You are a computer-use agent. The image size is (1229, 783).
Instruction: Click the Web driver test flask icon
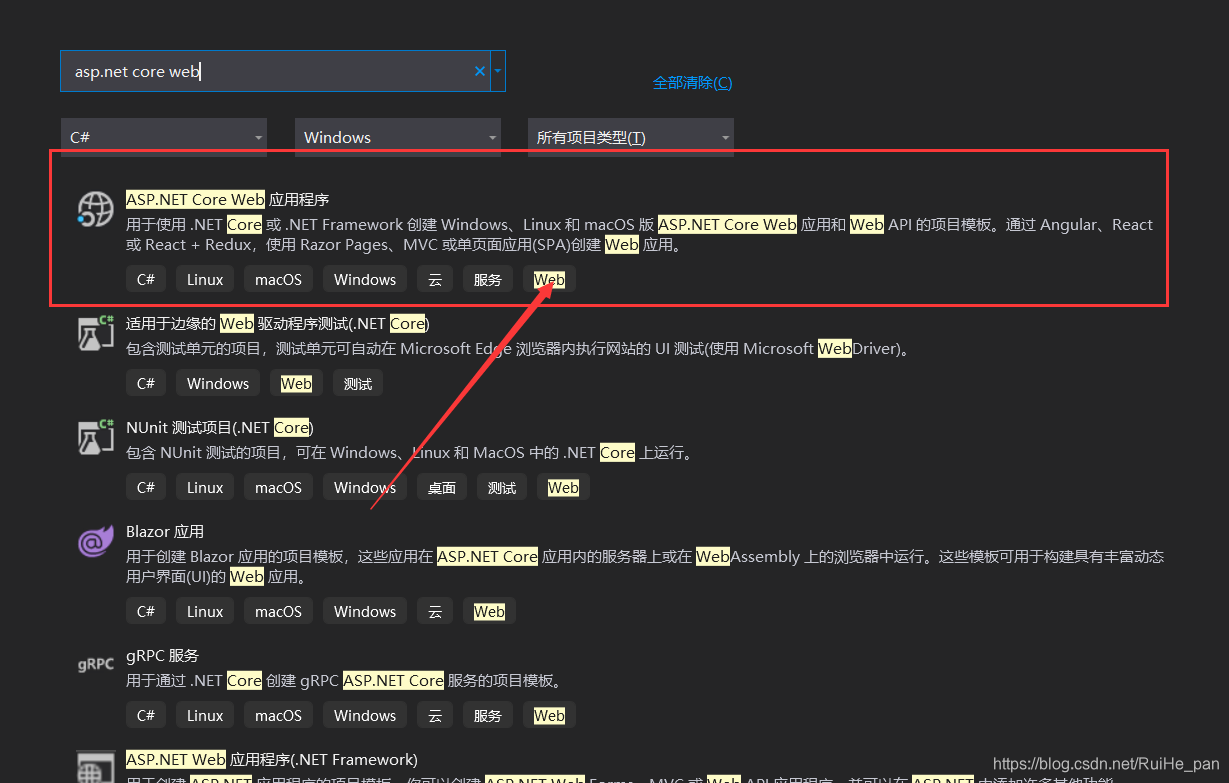point(96,332)
